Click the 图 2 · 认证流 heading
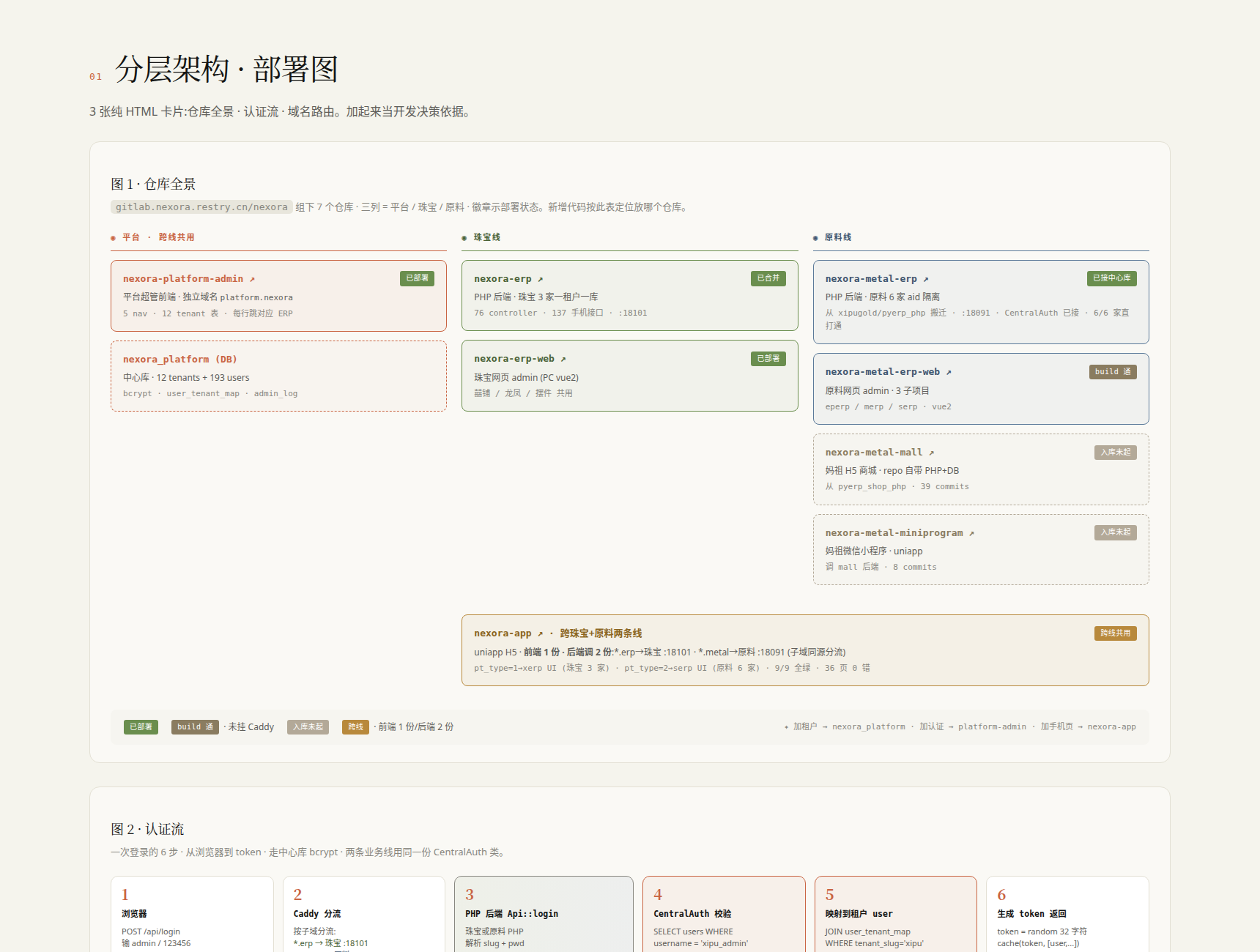The width and height of the screenshot is (1260, 952). tap(147, 829)
